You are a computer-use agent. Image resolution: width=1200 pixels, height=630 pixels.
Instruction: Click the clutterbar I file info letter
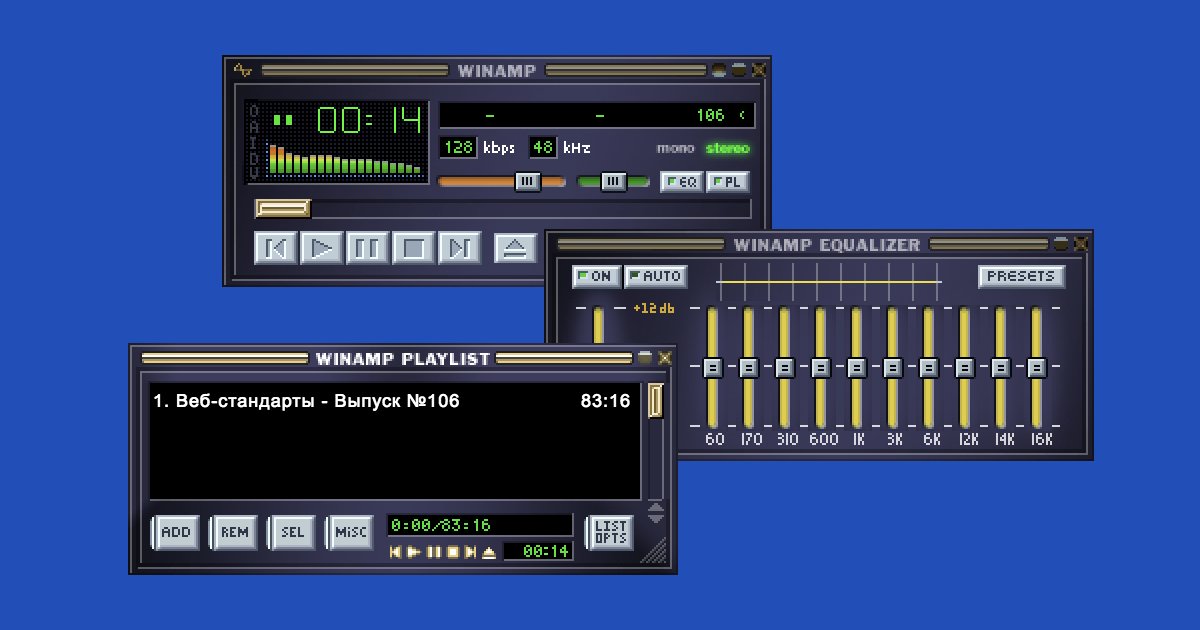(x=254, y=142)
